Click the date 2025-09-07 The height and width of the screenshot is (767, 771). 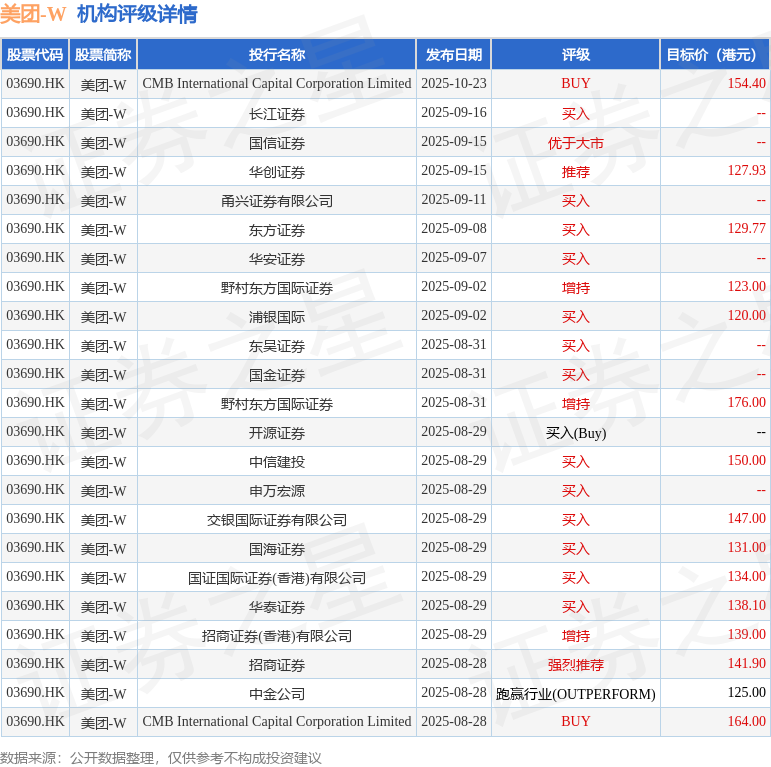(x=454, y=257)
